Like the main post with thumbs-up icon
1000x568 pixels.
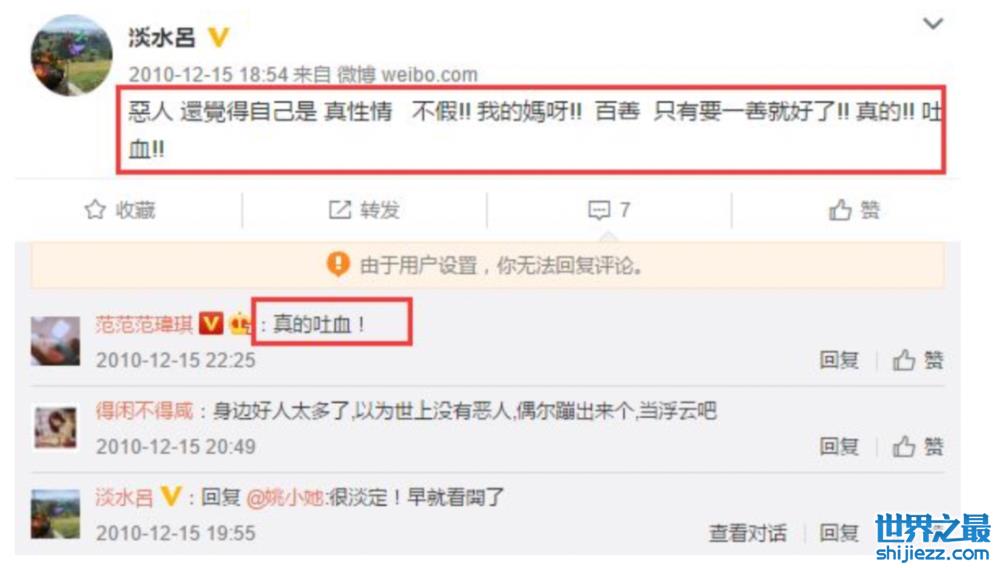click(839, 209)
